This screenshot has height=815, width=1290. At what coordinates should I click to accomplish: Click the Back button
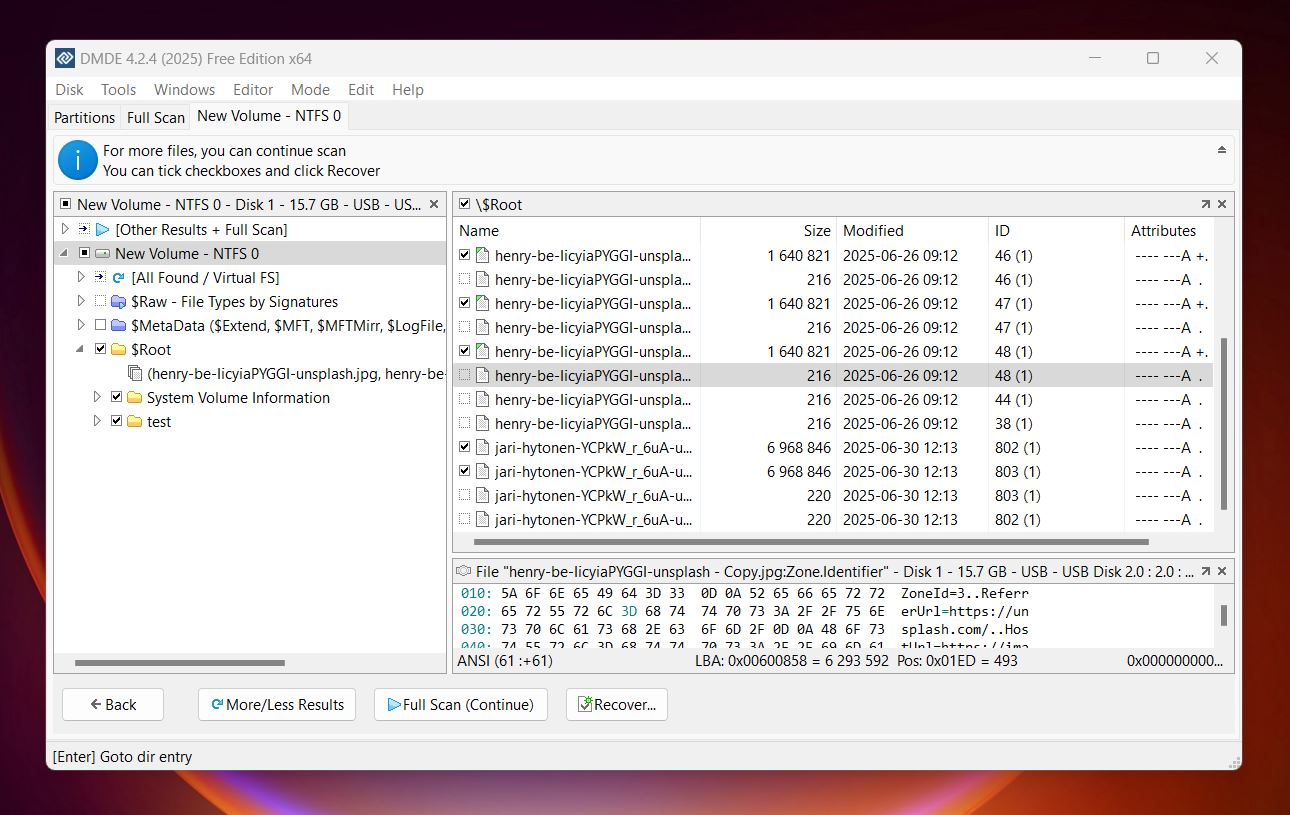[113, 704]
